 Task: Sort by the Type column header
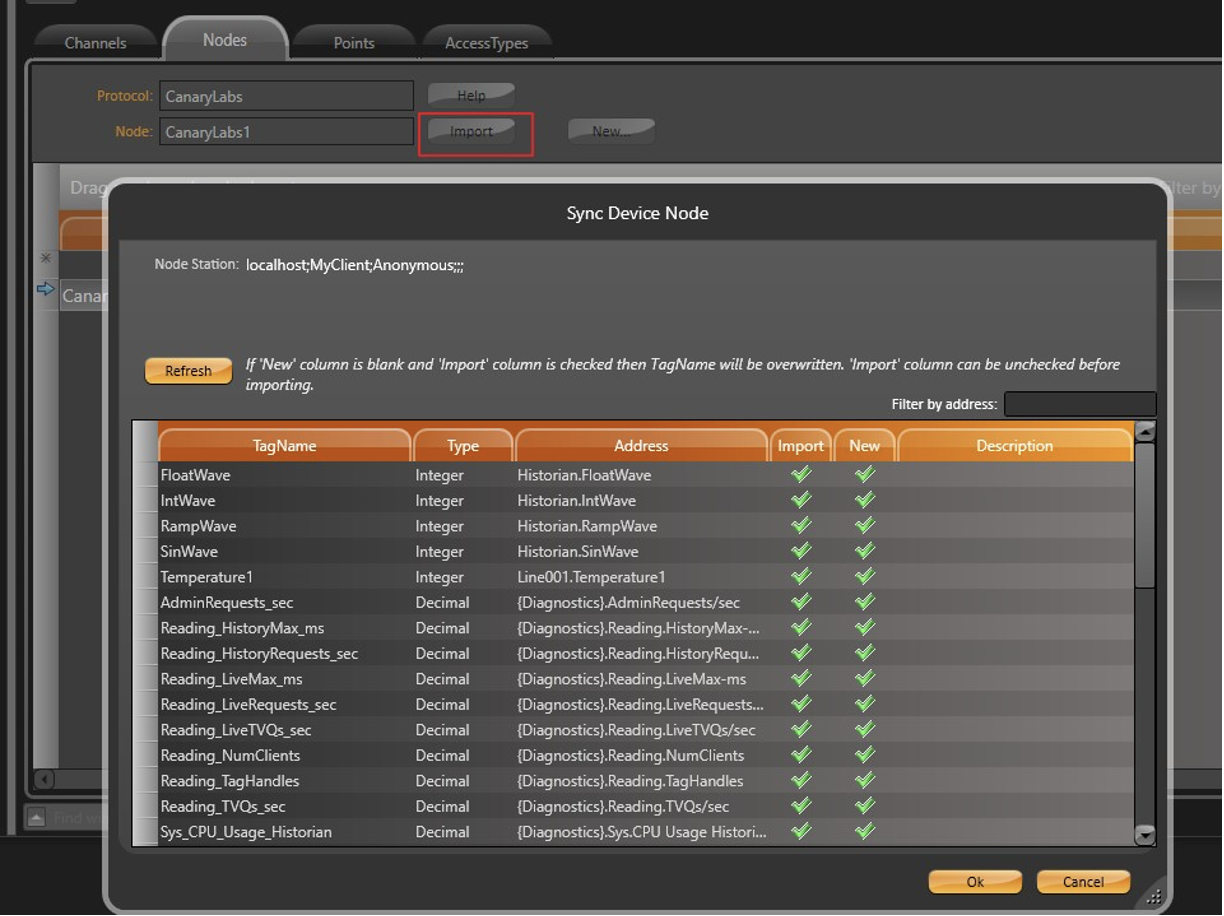point(463,446)
